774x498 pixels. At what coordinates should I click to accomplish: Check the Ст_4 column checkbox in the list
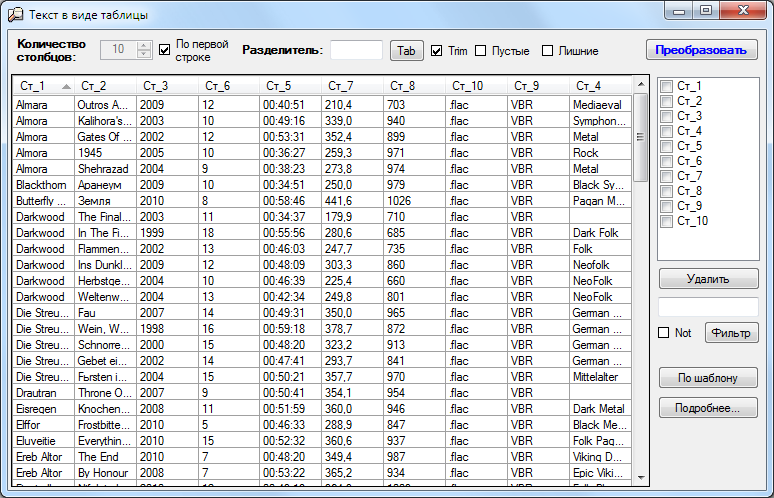(x=666, y=131)
